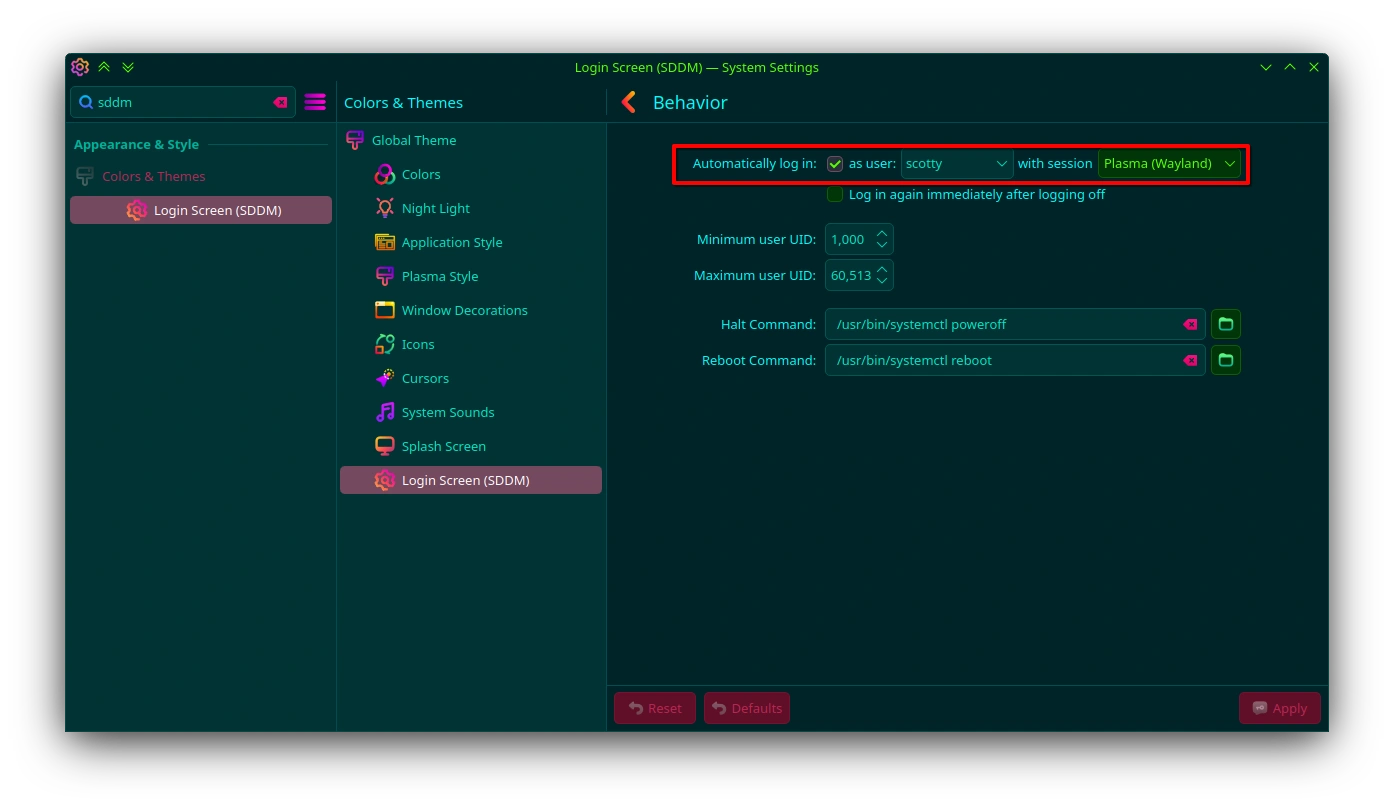Decrease Minimum user UID with down arrow
This screenshot has height=809, width=1394.
882,246
